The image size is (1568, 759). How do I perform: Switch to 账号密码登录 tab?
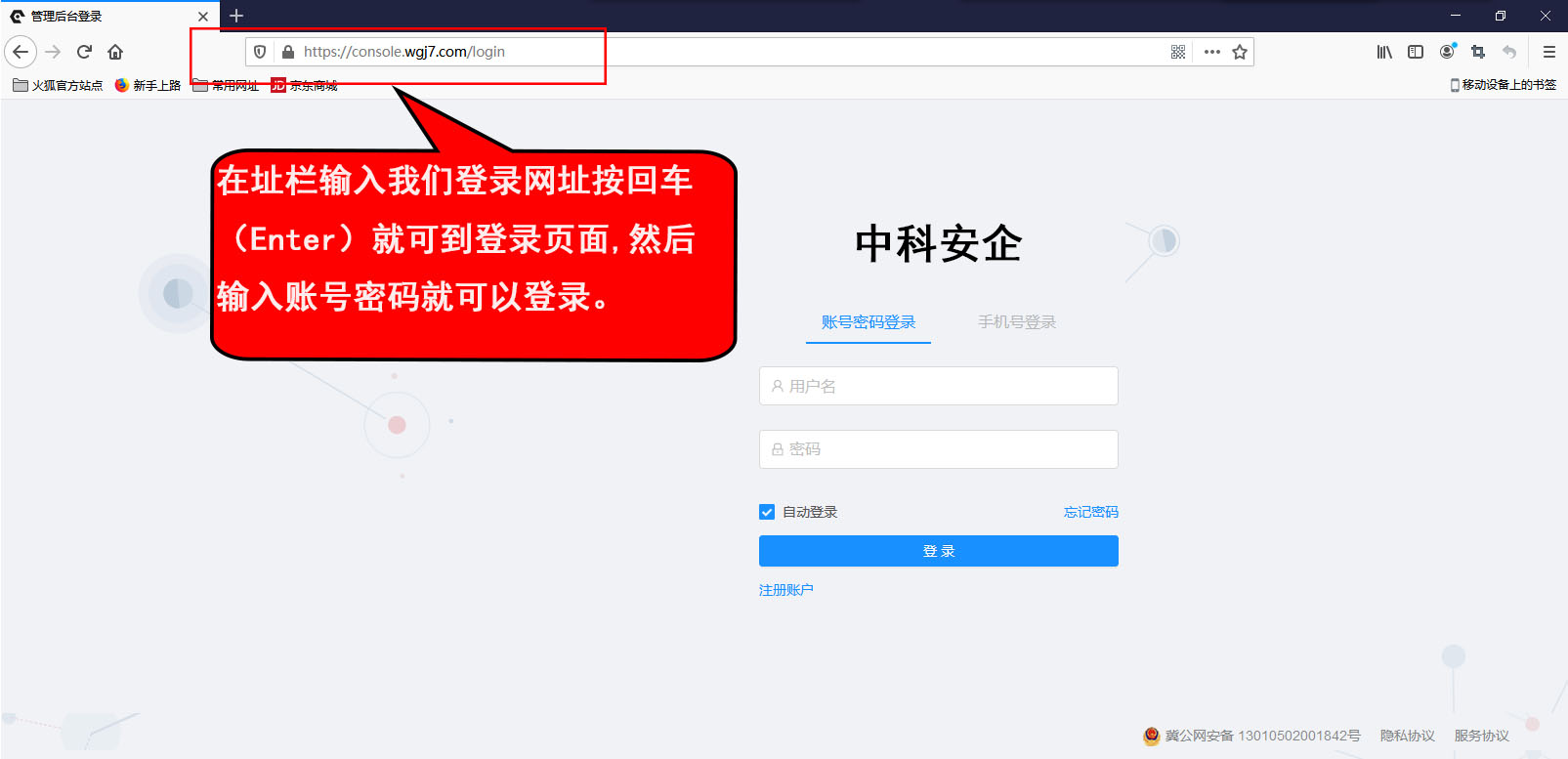(x=869, y=322)
